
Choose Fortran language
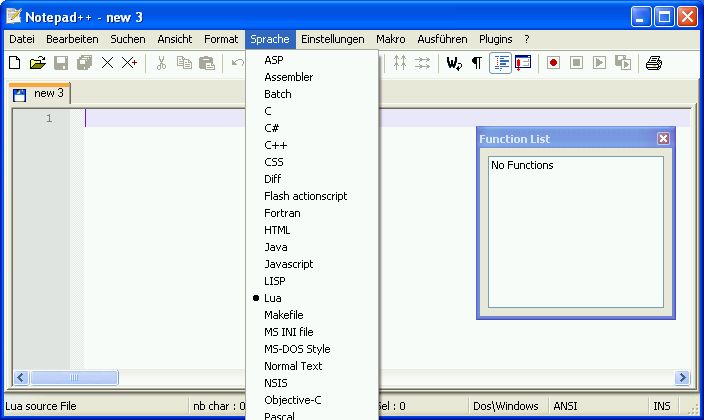tap(312, 213)
